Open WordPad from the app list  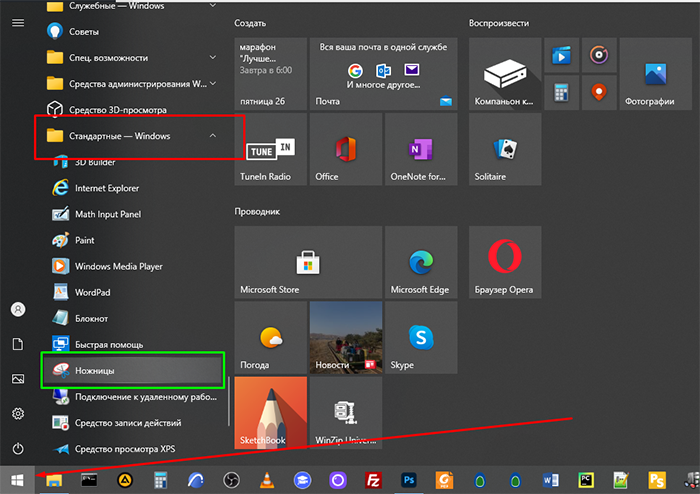click(133, 292)
